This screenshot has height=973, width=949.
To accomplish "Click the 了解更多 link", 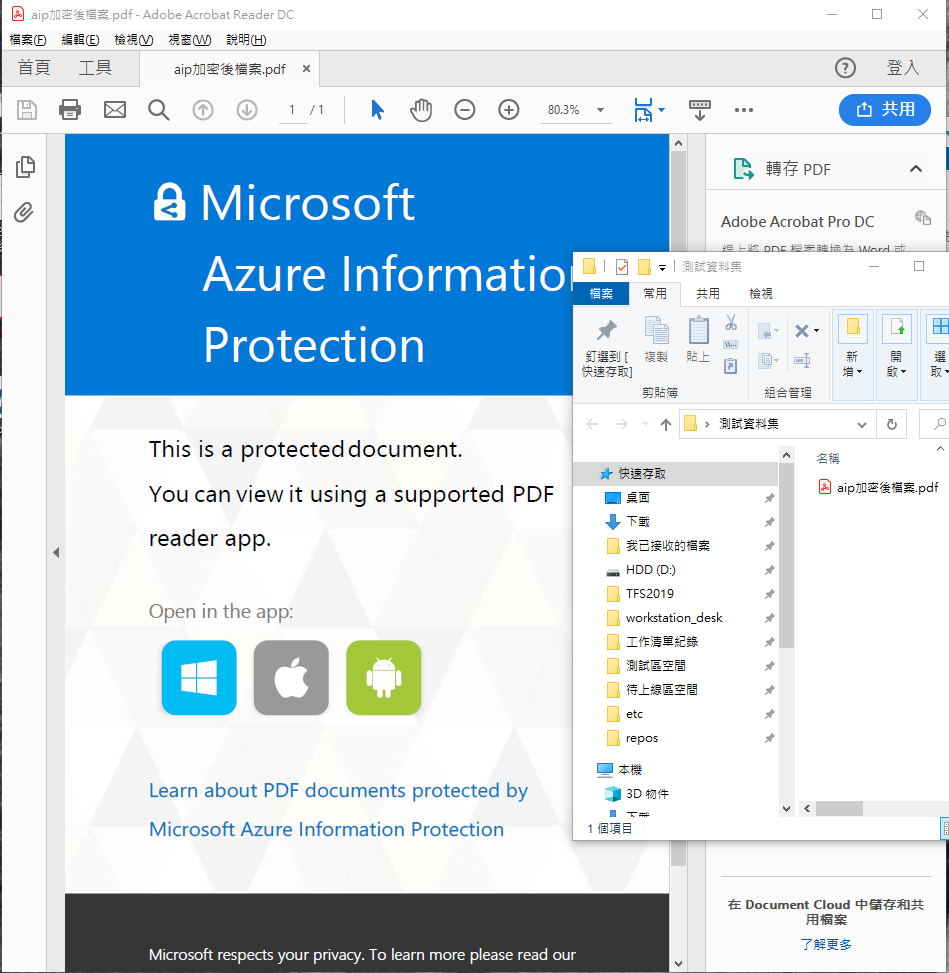I will coord(826,944).
